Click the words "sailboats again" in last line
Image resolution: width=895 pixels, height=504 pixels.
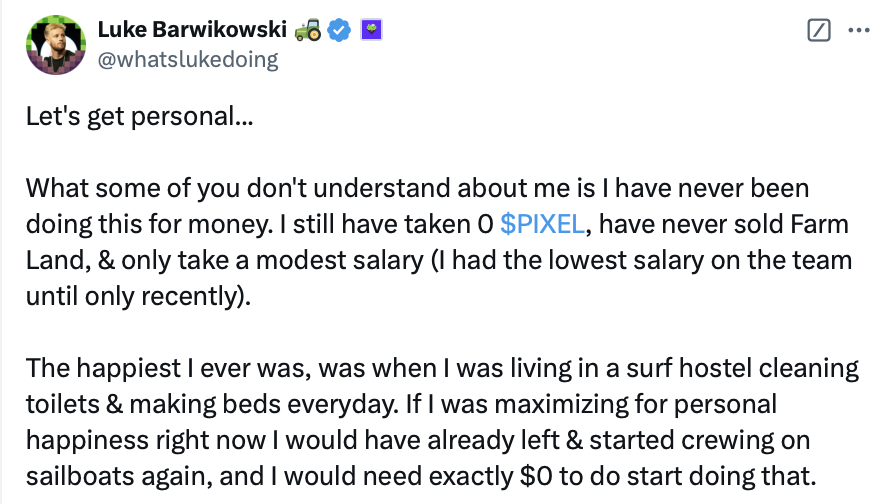click(x=119, y=476)
